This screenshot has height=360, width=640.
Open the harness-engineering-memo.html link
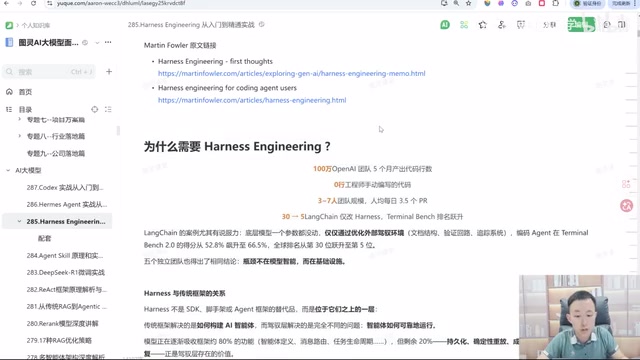coord(291,73)
